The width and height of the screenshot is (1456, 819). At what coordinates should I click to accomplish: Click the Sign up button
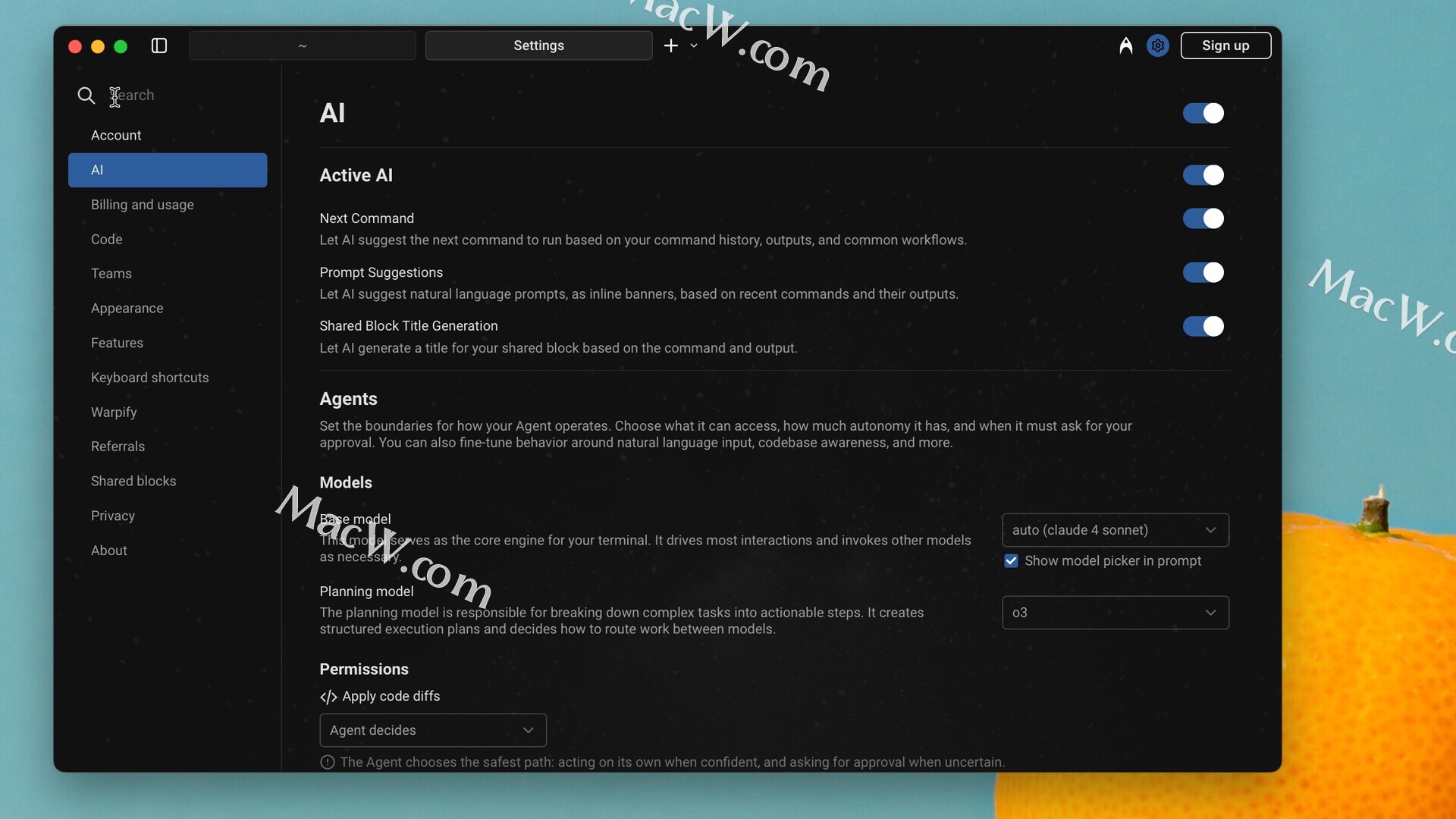[1225, 45]
